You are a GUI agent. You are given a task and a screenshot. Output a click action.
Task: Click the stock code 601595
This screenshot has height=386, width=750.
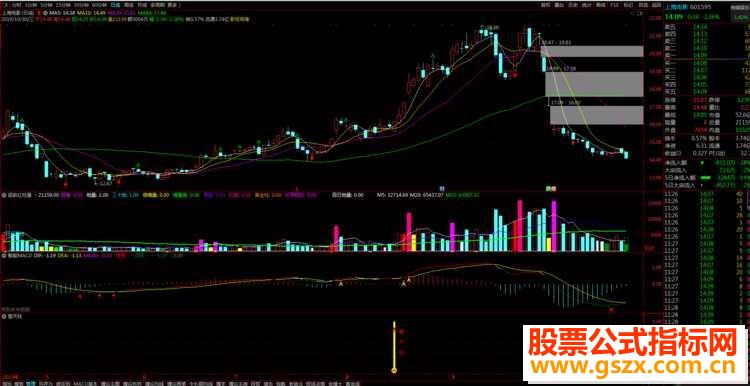(700, 7)
